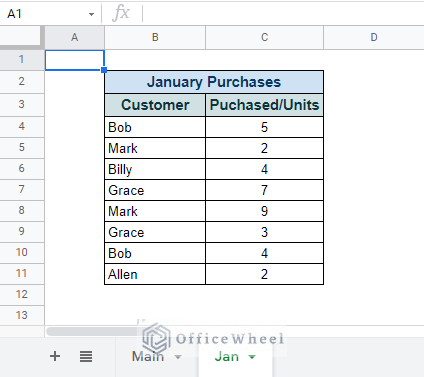This screenshot has width=424, height=377.
Task: Select row 9 header
Action: [x=22, y=232]
